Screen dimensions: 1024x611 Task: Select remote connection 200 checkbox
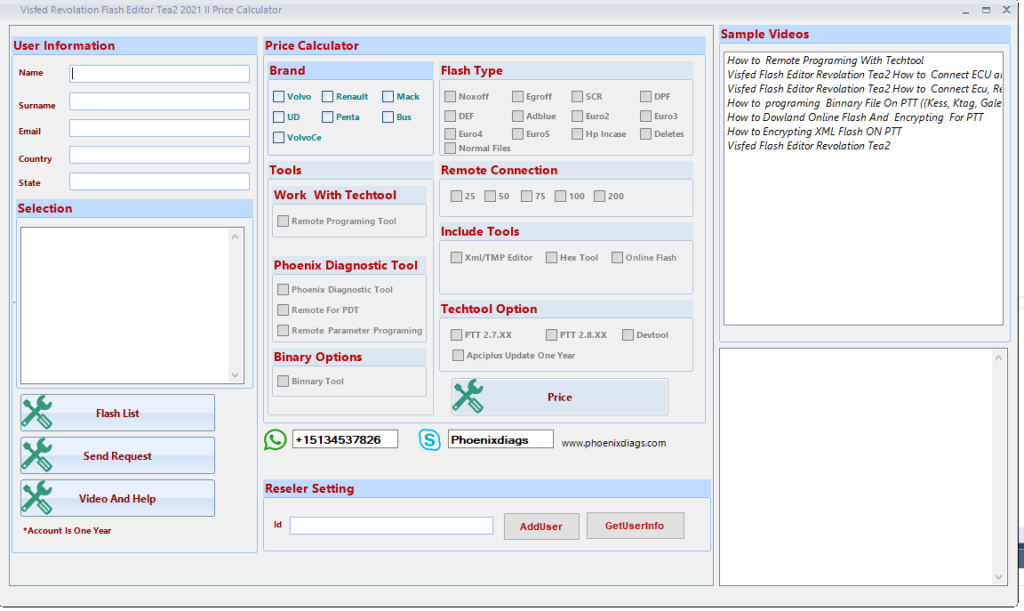coord(600,196)
